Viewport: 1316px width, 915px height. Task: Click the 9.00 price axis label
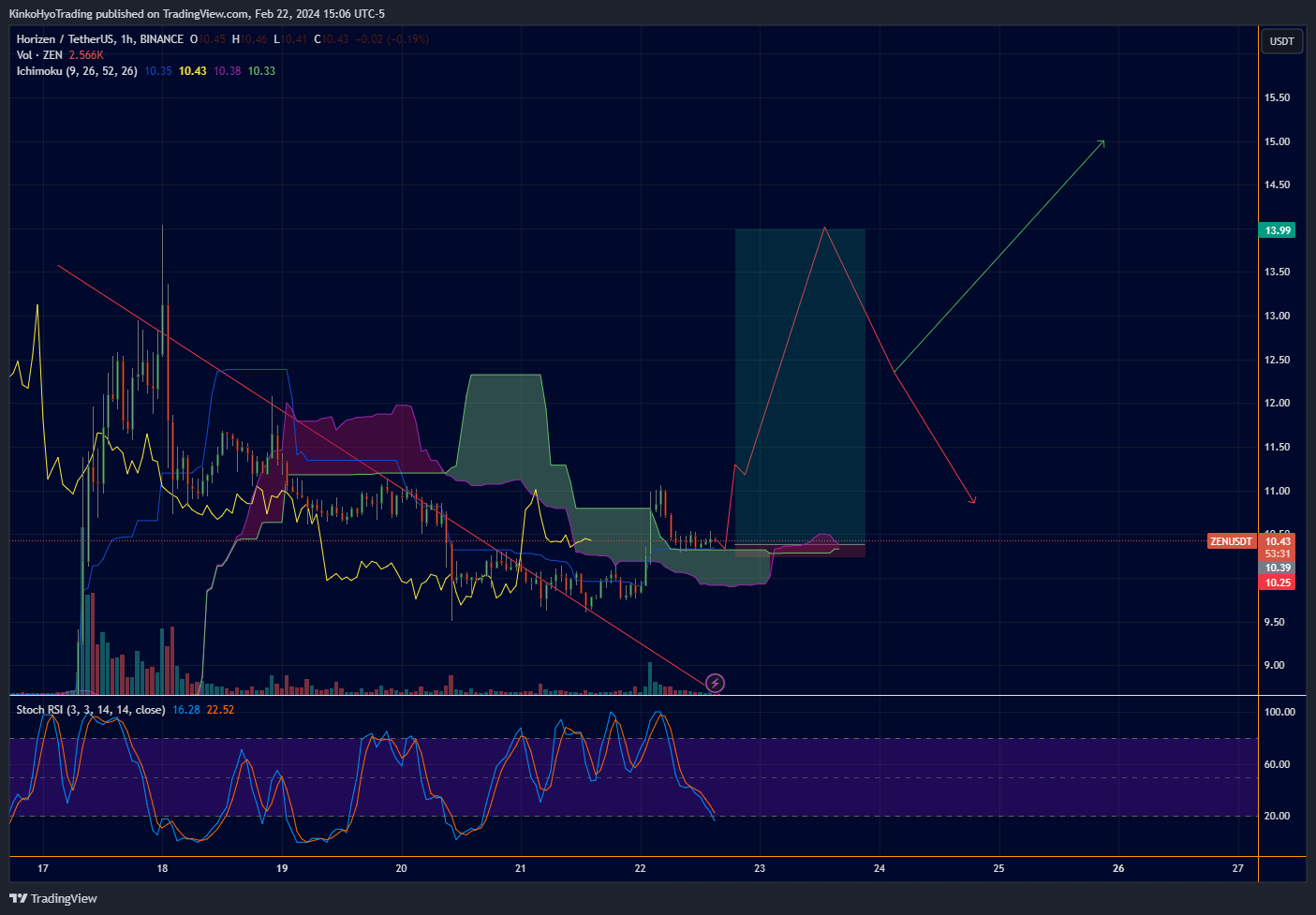click(1274, 665)
